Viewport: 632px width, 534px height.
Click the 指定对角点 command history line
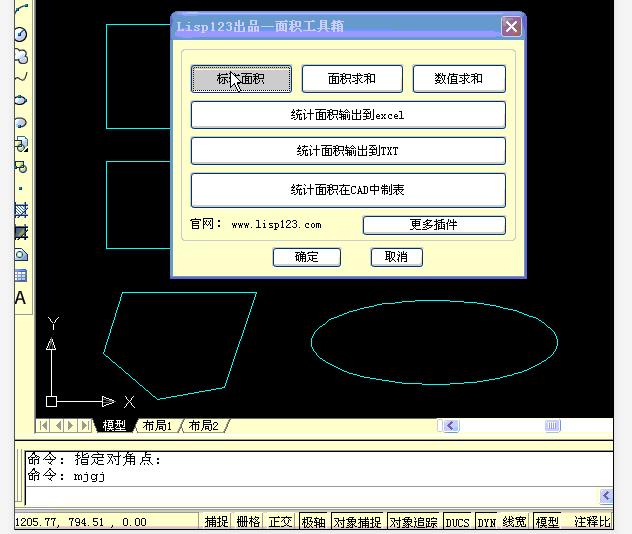(x=94, y=459)
